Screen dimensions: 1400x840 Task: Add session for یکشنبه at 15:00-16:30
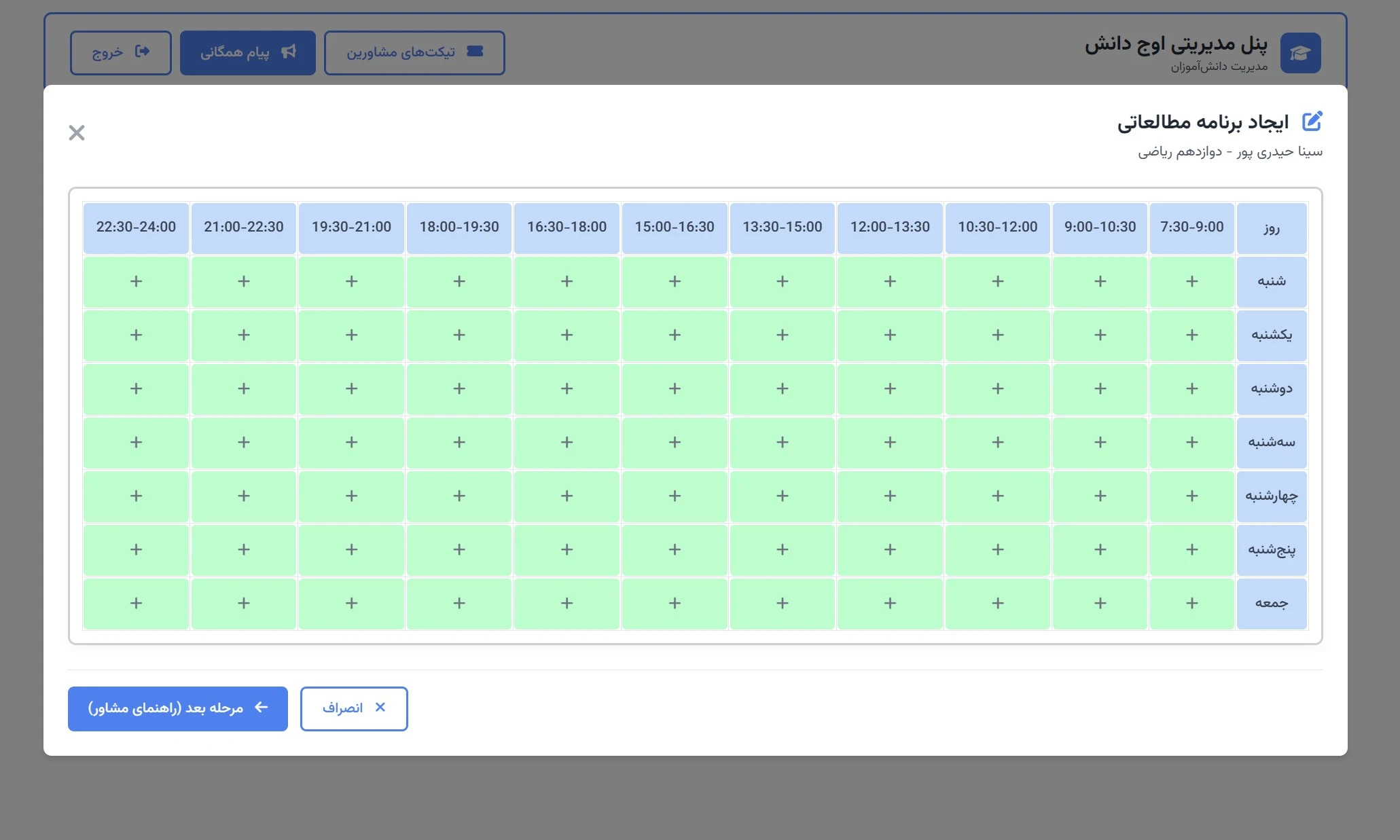point(675,335)
